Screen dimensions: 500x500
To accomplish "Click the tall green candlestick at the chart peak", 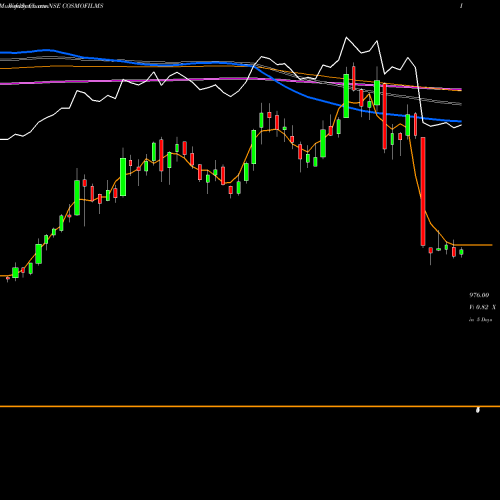I will tap(346, 96).
